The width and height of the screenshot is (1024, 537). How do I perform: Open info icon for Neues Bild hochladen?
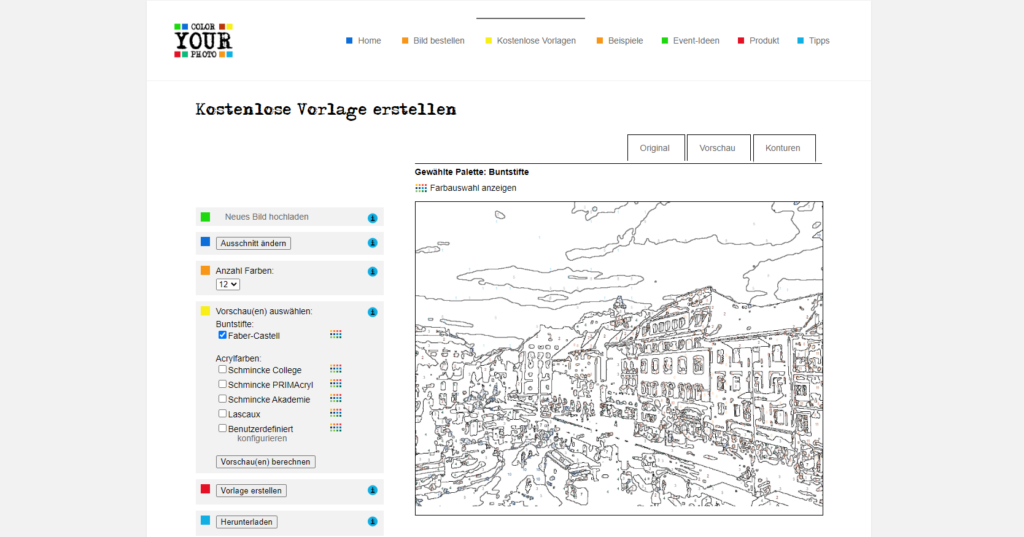point(372,218)
